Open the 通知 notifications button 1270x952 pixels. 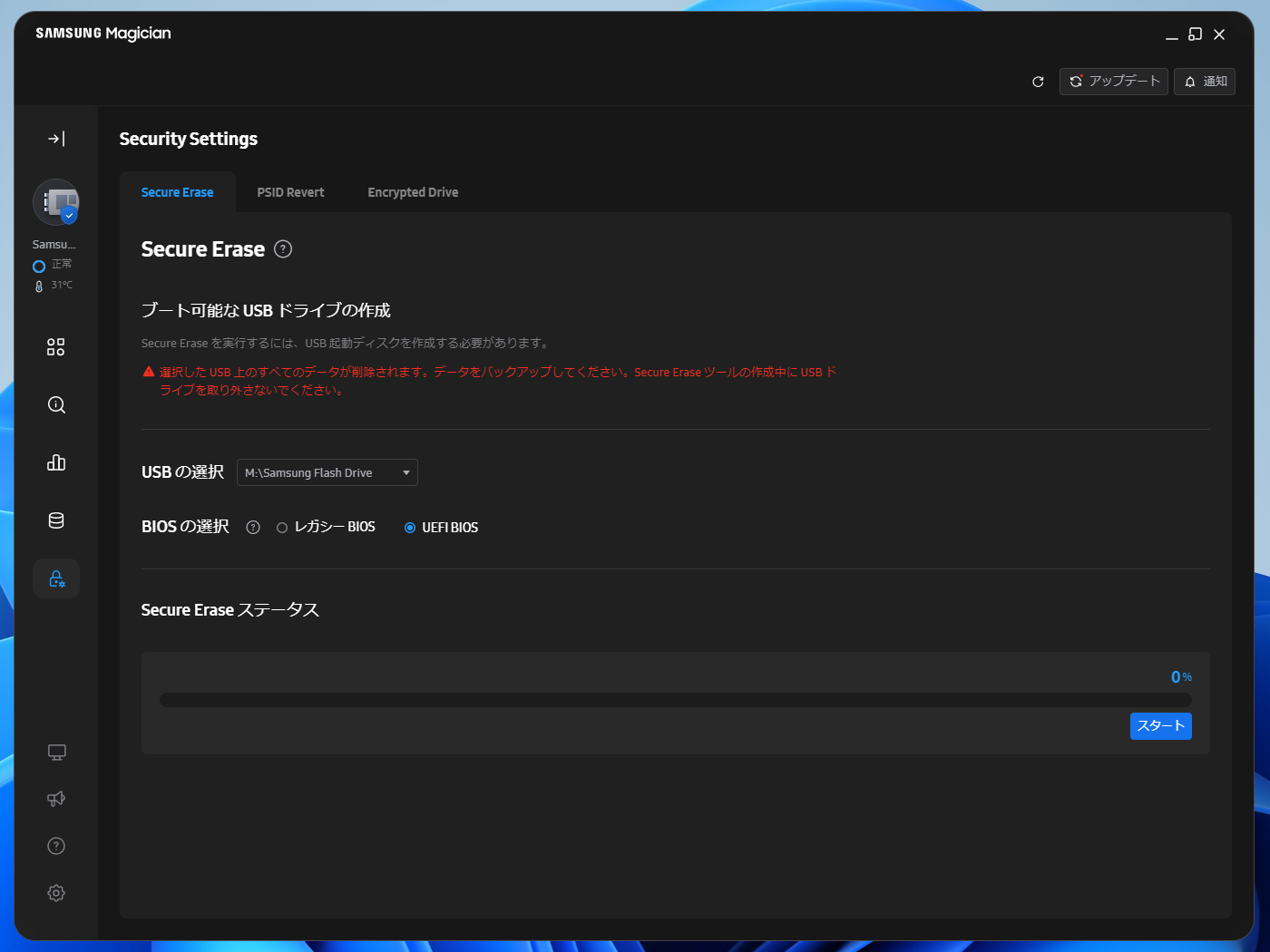tap(1205, 82)
